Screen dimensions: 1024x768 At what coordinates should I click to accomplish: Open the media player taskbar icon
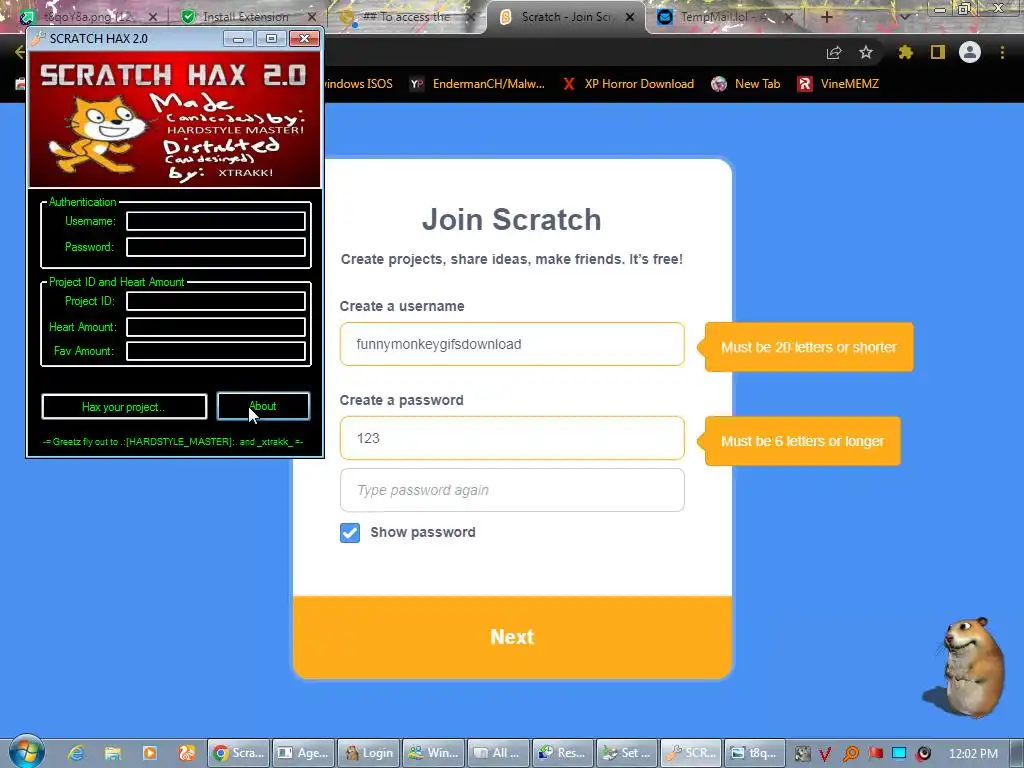pyautogui.click(x=150, y=753)
